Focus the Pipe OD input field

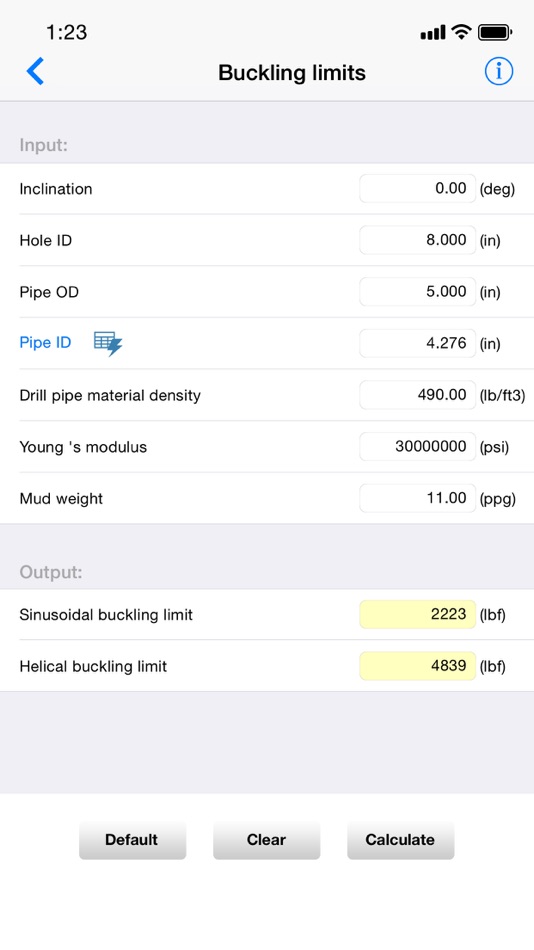(418, 291)
